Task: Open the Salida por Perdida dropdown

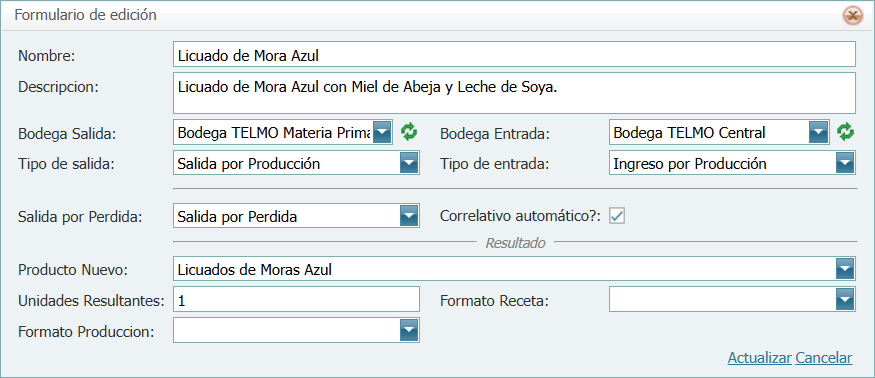Action: click(409, 217)
